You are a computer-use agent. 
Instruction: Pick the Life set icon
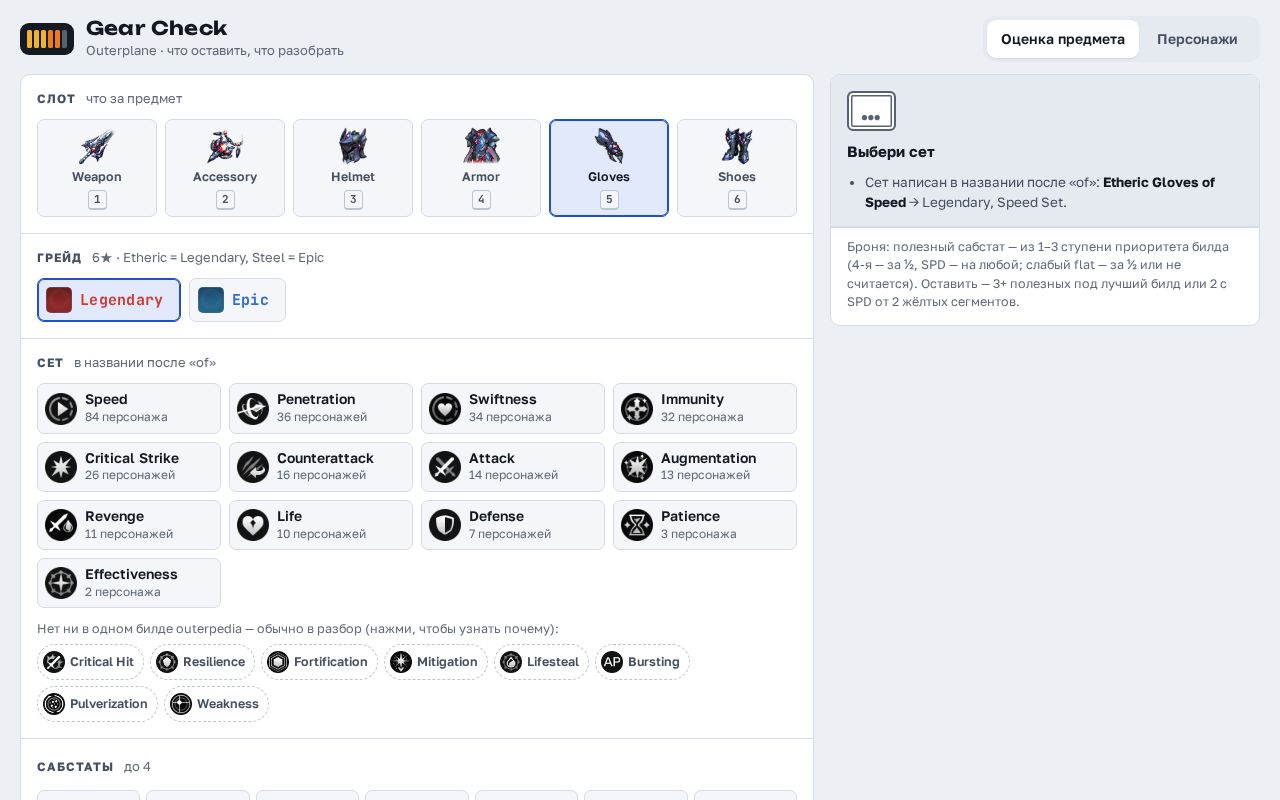pos(253,525)
